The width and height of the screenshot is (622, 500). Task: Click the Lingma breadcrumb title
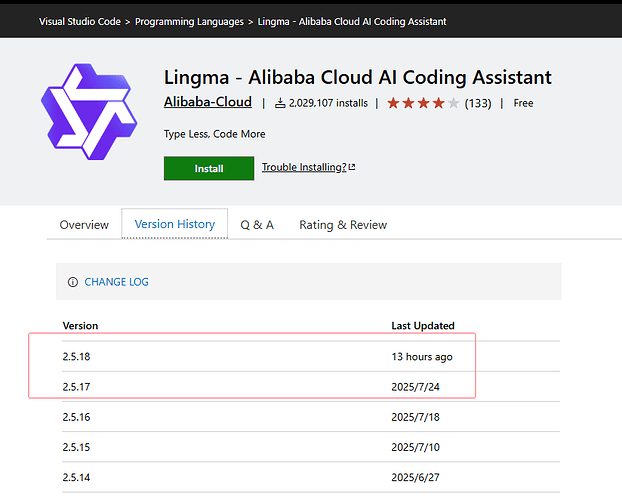click(x=352, y=21)
